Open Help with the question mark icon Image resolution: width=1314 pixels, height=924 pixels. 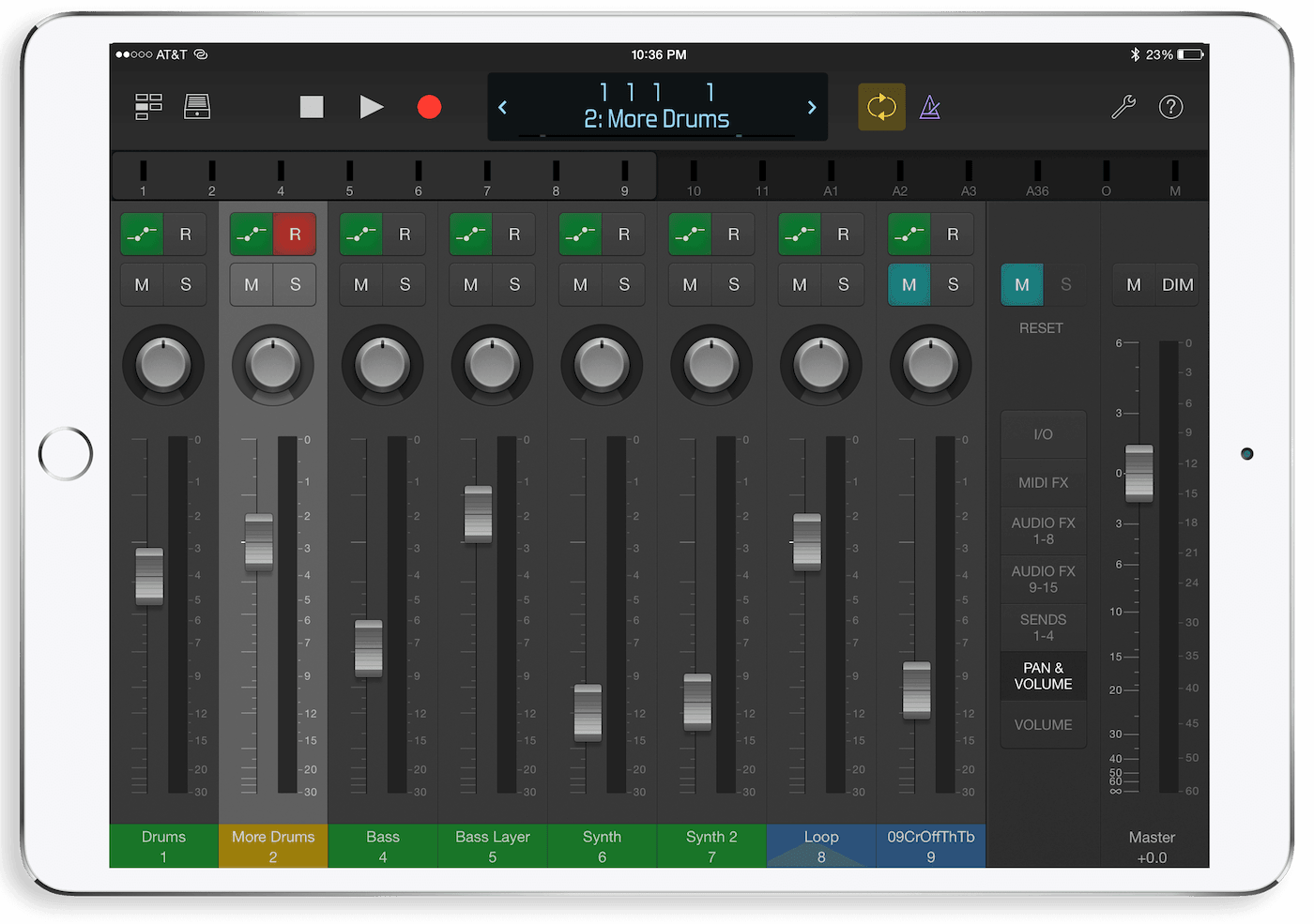(1170, 107)
